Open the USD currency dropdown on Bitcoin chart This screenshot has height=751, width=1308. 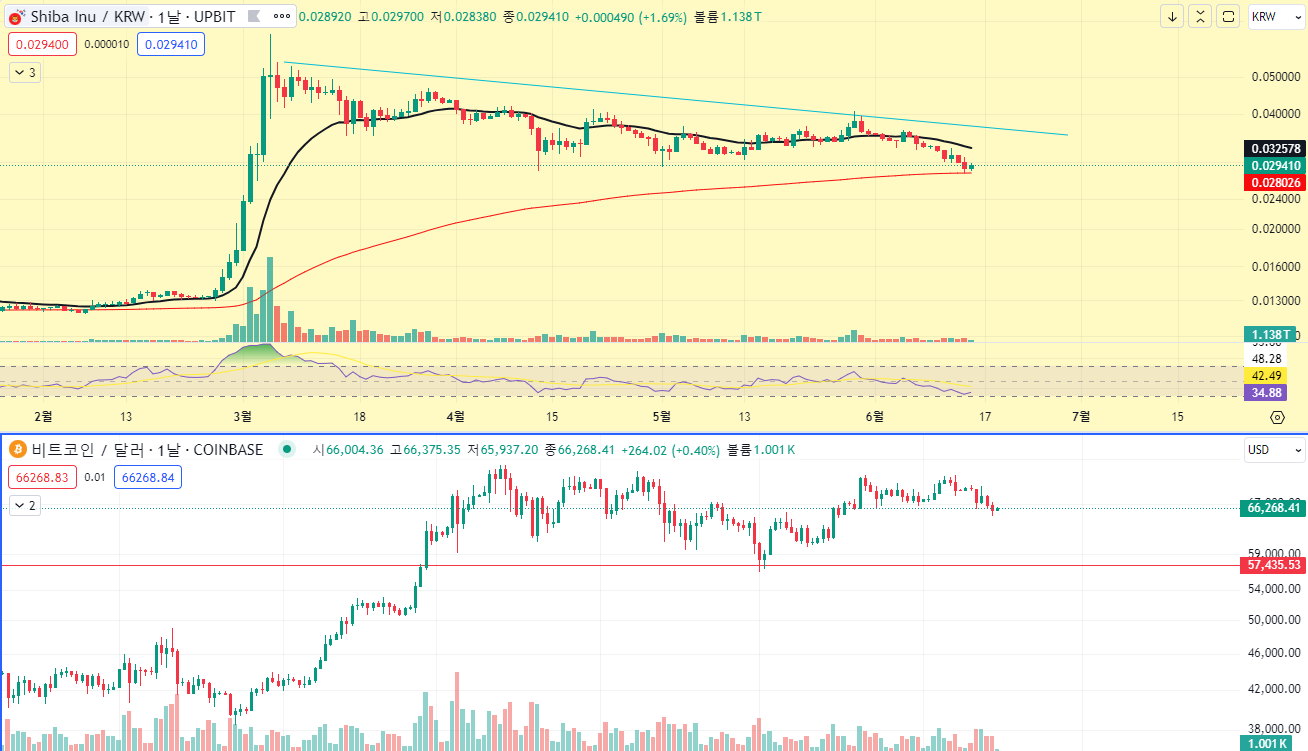(1274, 450)
